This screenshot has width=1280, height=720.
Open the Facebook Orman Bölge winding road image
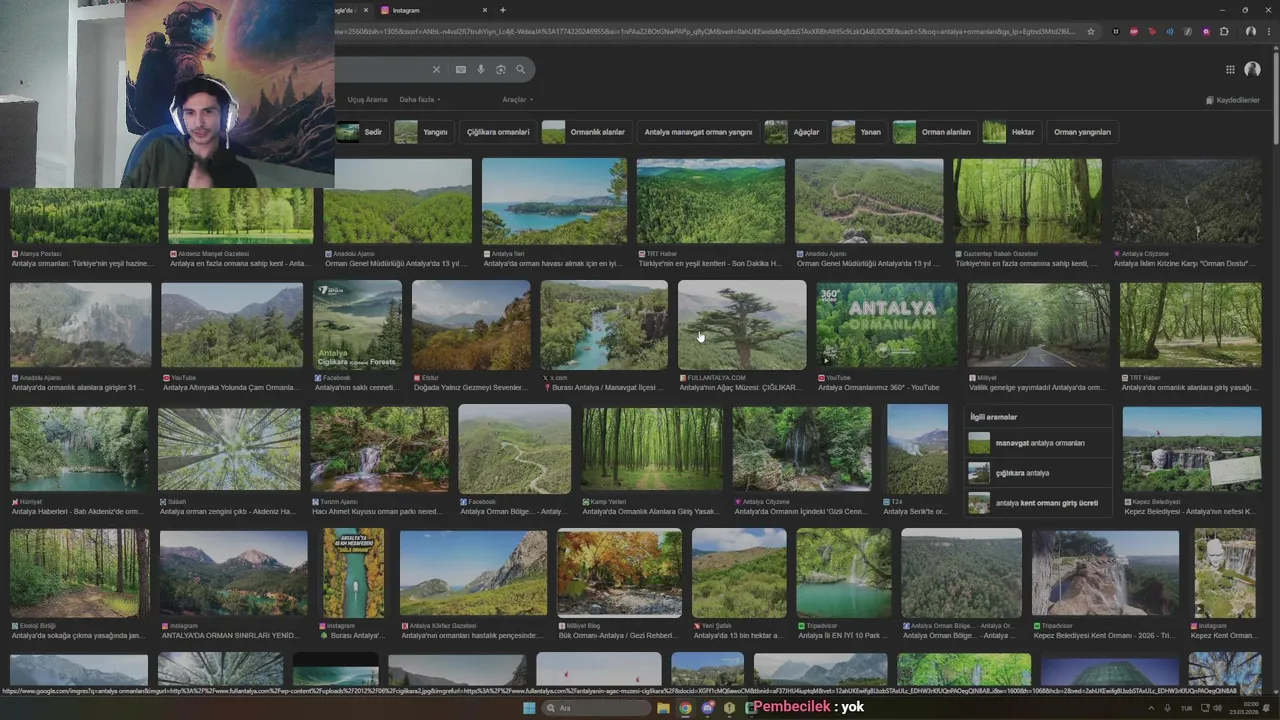514,449
